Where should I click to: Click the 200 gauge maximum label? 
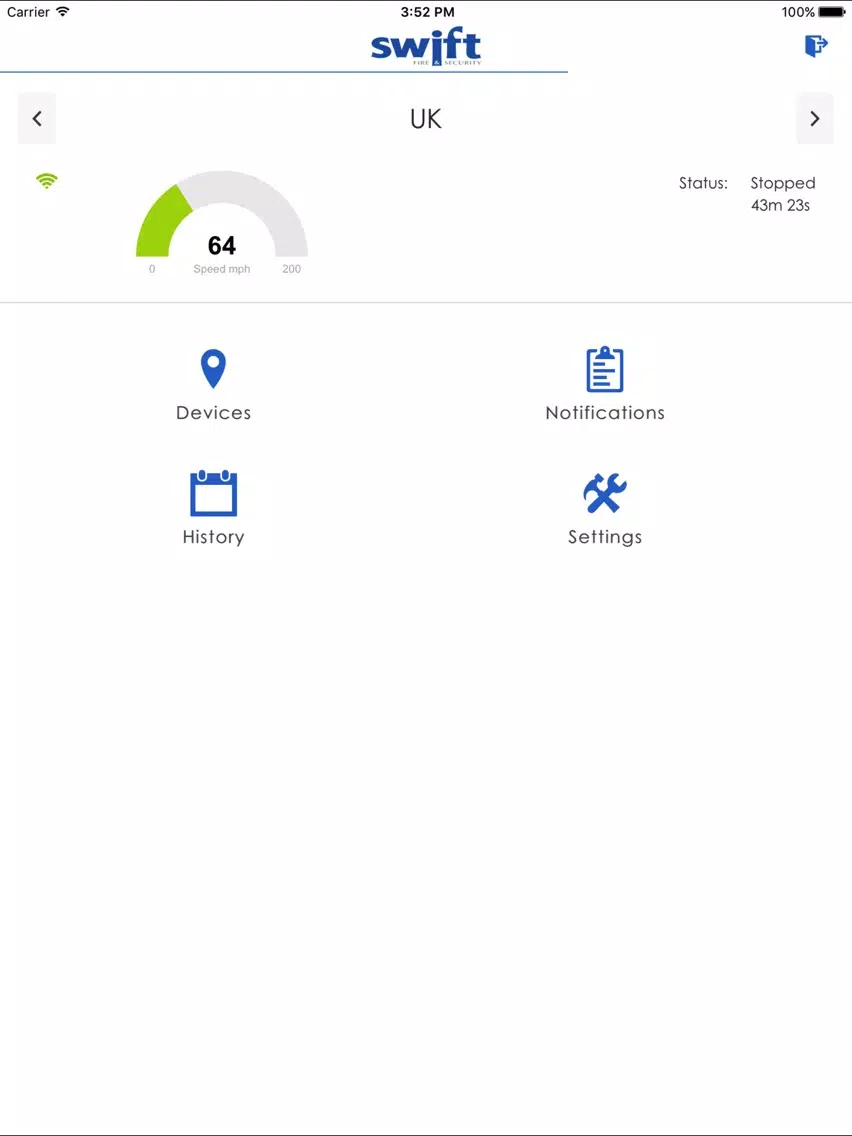(291, 269)
